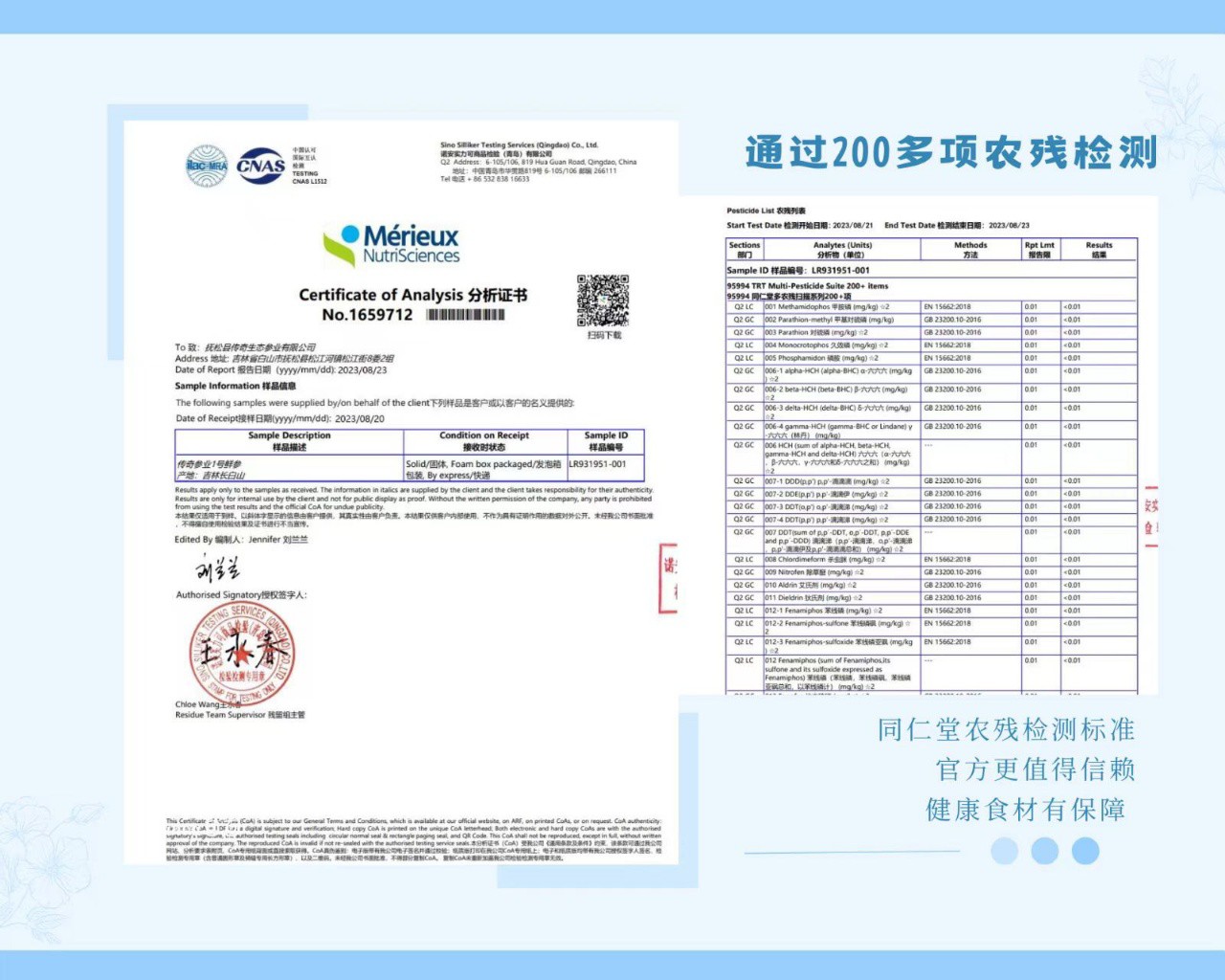The height and width of the screenshot is (980, 1225).
Task: Click the partial red stamp at certificate edge
Action: point(668,577)
